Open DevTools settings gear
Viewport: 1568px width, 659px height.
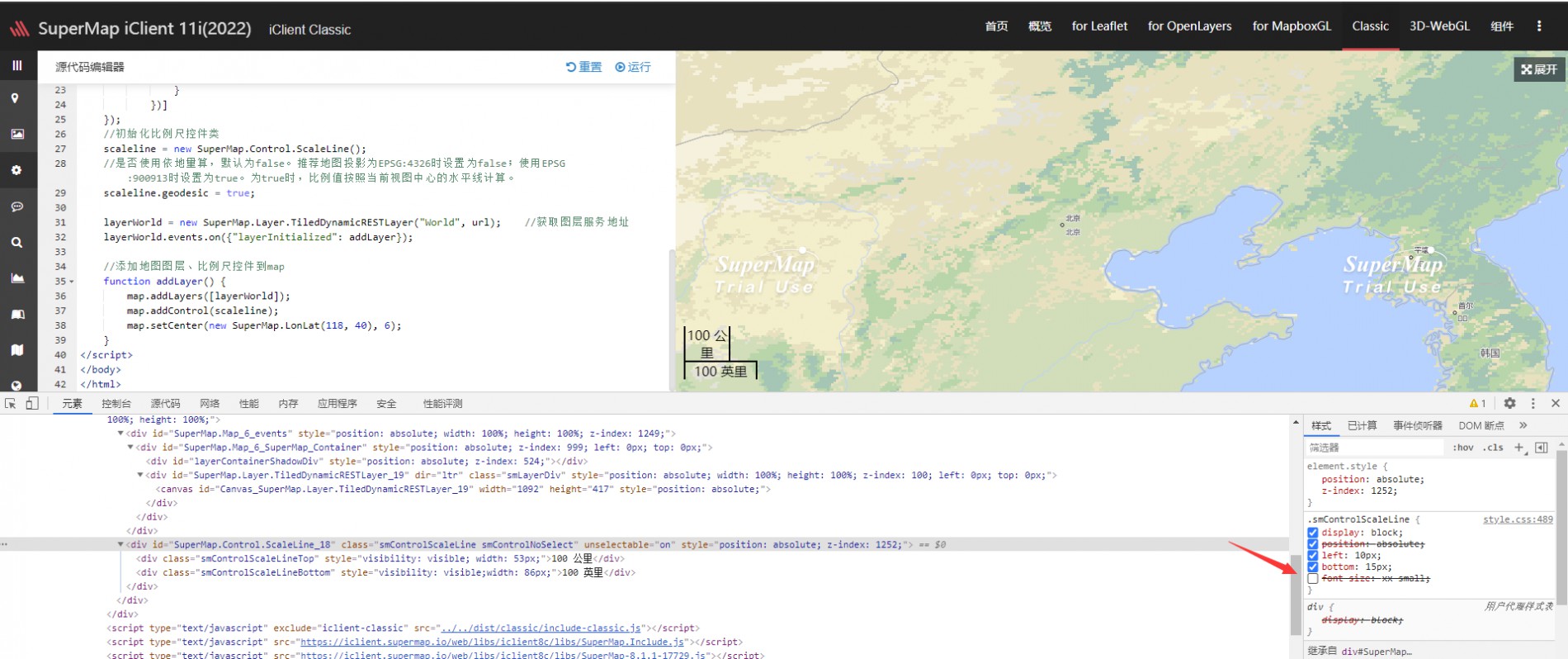pos(1509,403)
